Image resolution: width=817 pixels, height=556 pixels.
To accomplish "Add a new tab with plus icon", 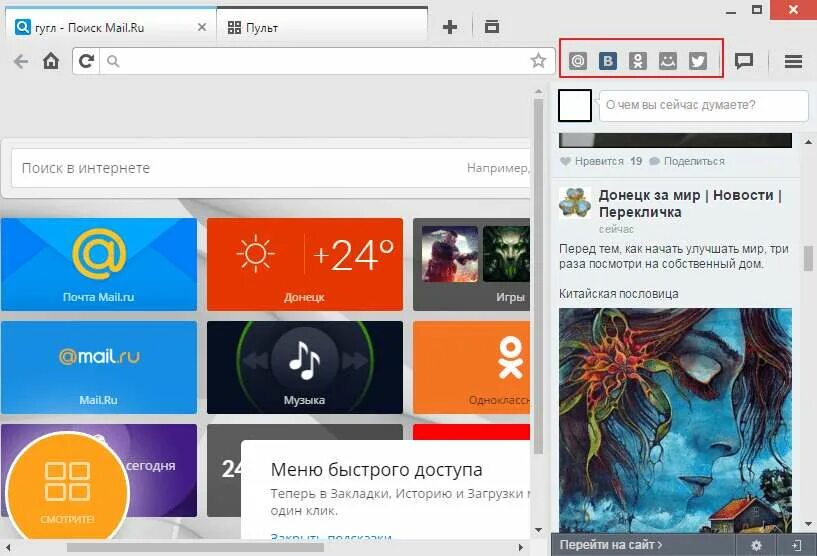I will click(450, 27).
